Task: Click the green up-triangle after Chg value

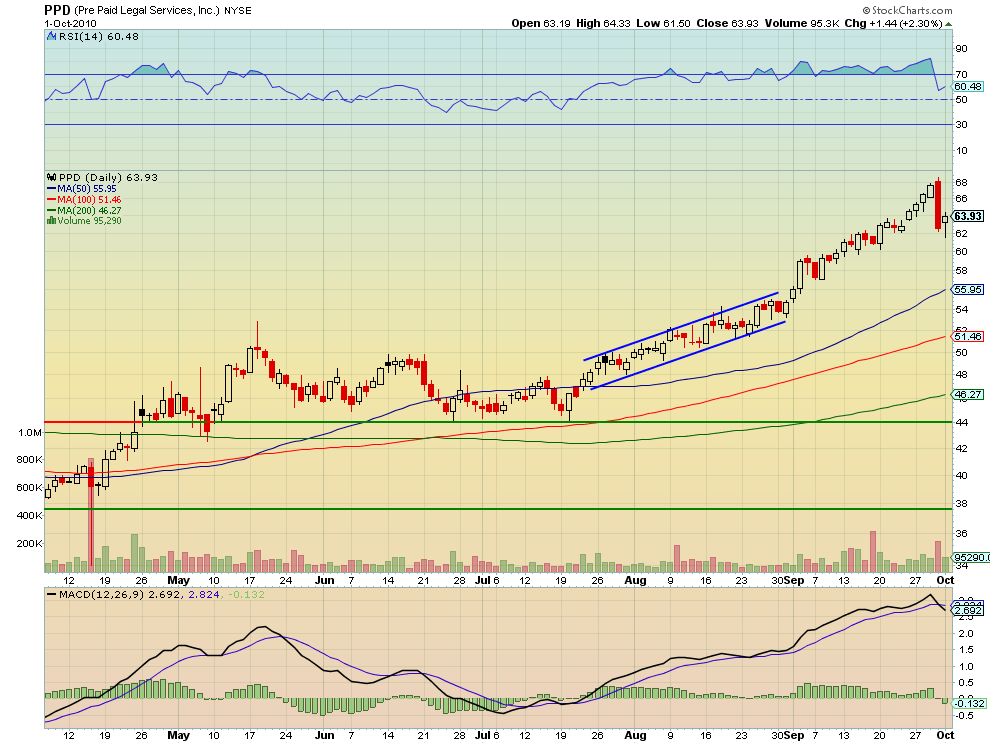Action: click(x=949, y=24)
